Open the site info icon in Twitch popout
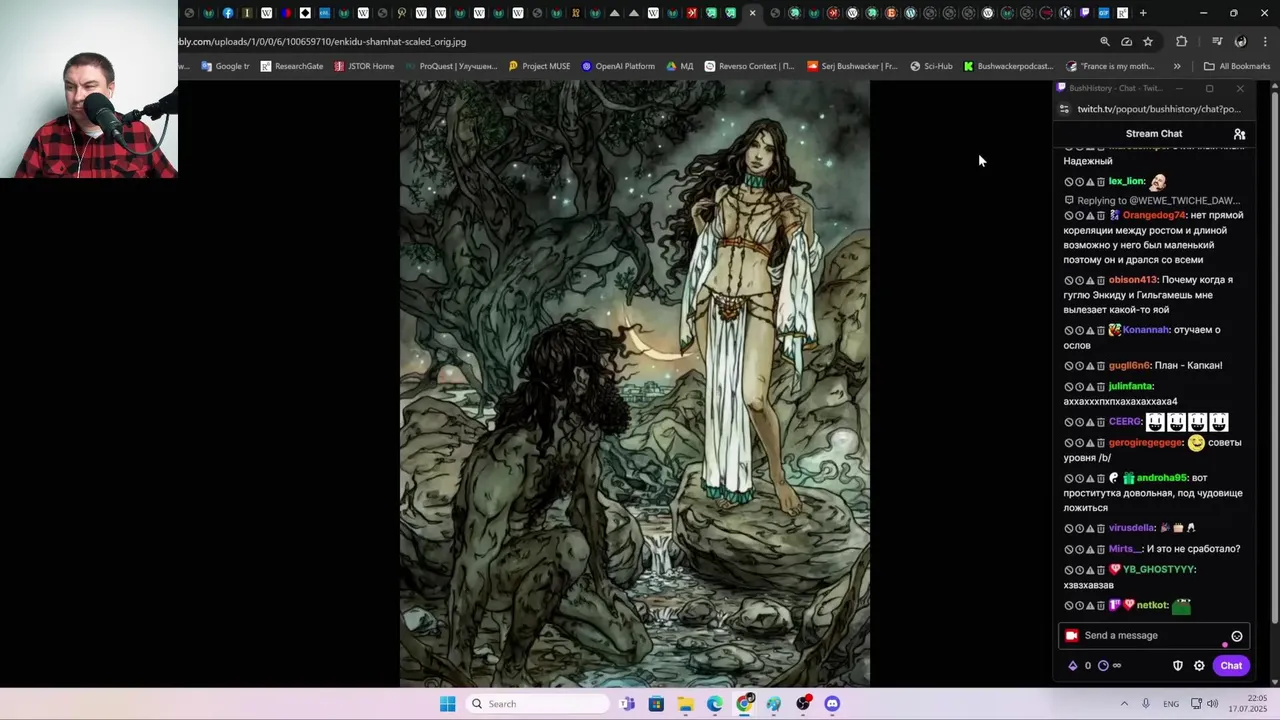1280x720 pixels. [x=1065, y=109]
